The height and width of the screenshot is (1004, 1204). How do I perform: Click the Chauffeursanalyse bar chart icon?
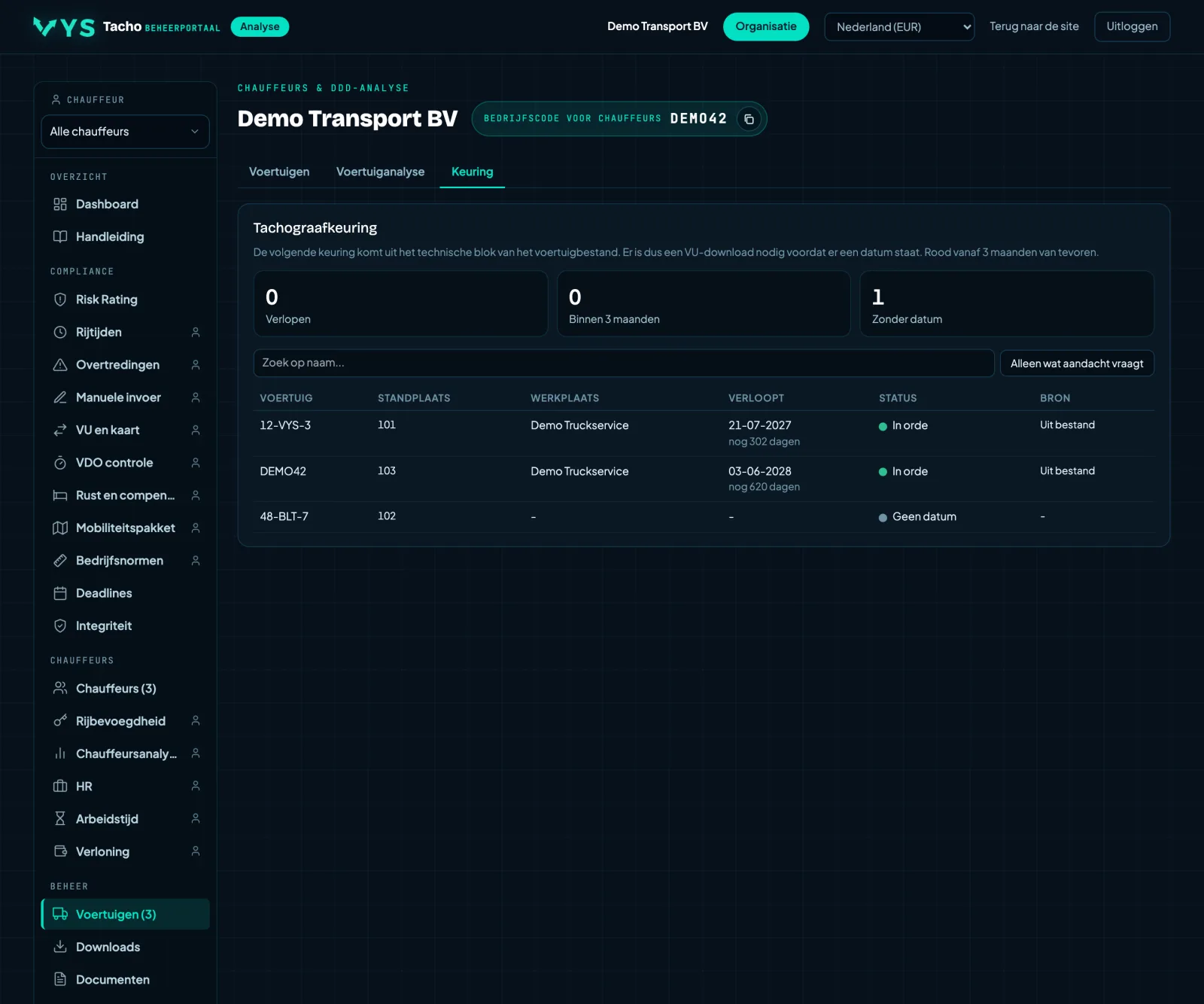pos(60,753)
